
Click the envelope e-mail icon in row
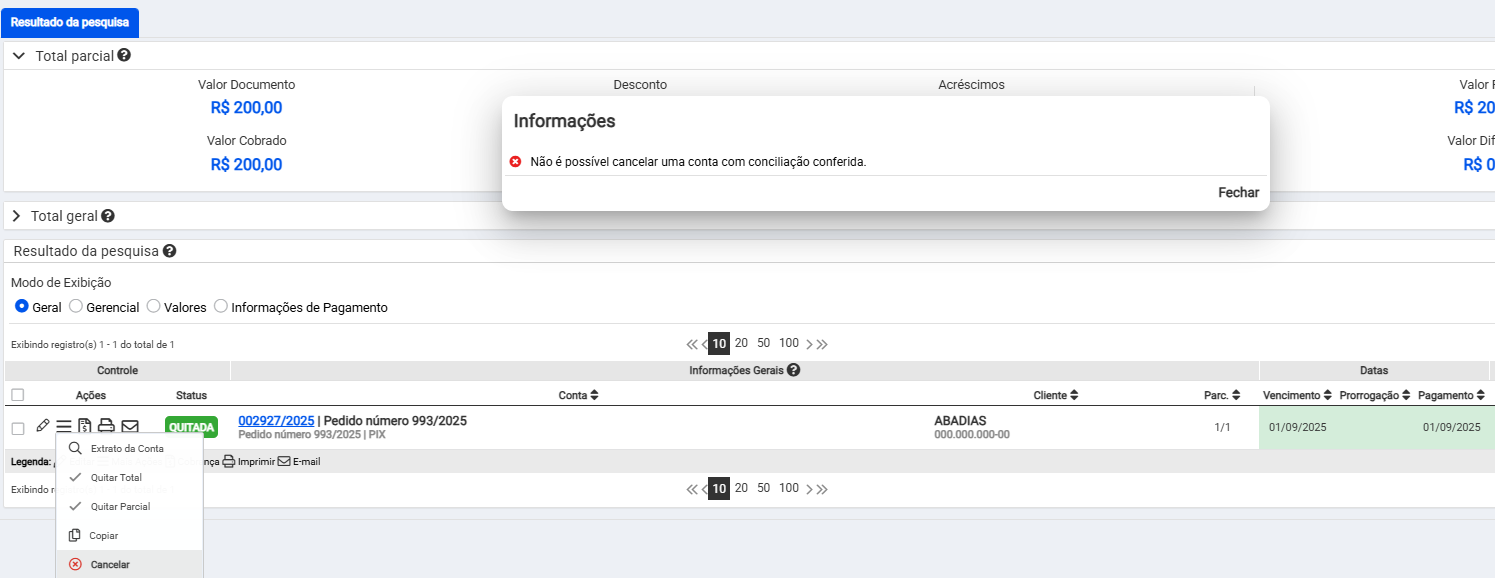tap(130, 427)
